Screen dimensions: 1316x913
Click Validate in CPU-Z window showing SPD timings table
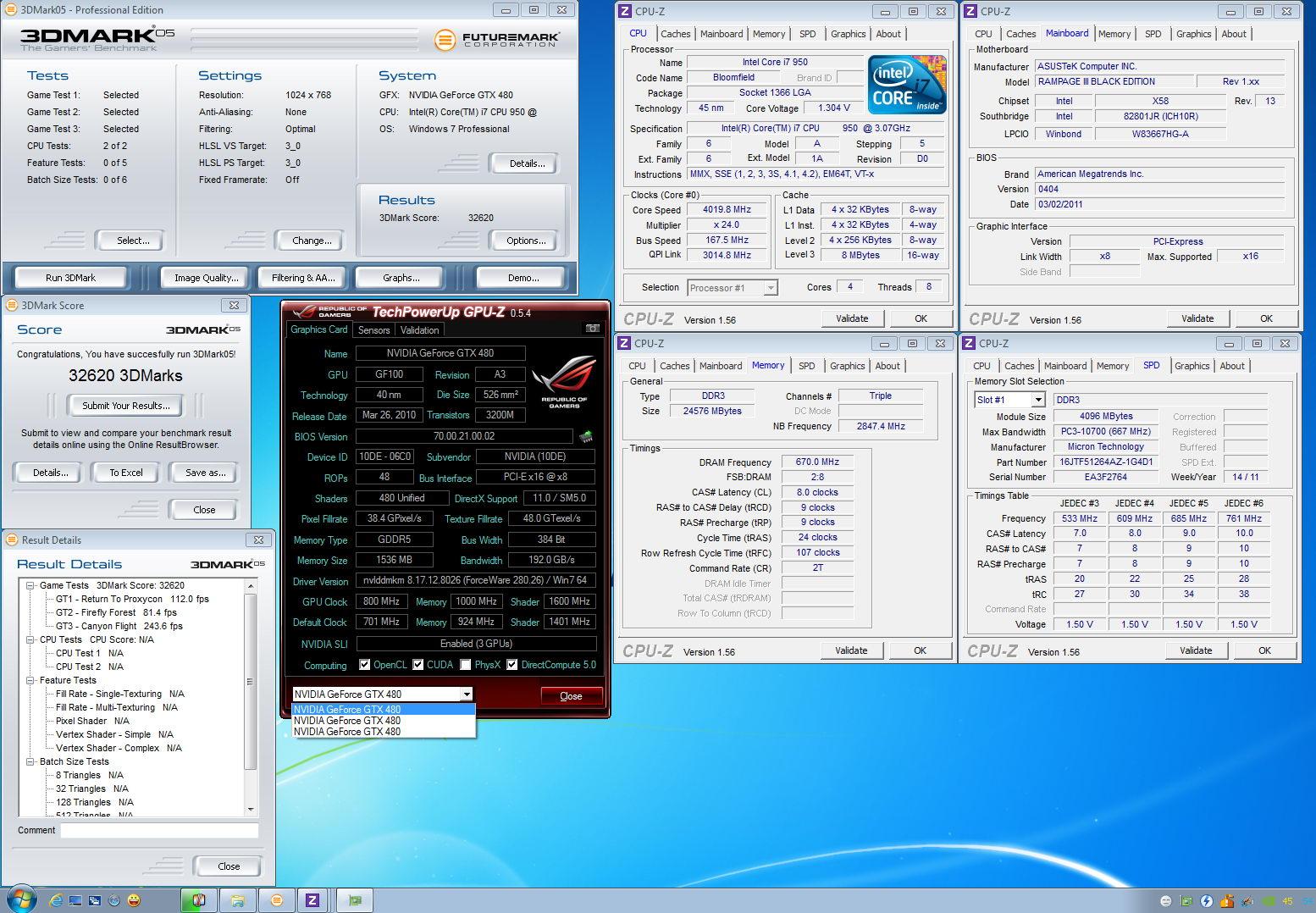(1196, 650)
